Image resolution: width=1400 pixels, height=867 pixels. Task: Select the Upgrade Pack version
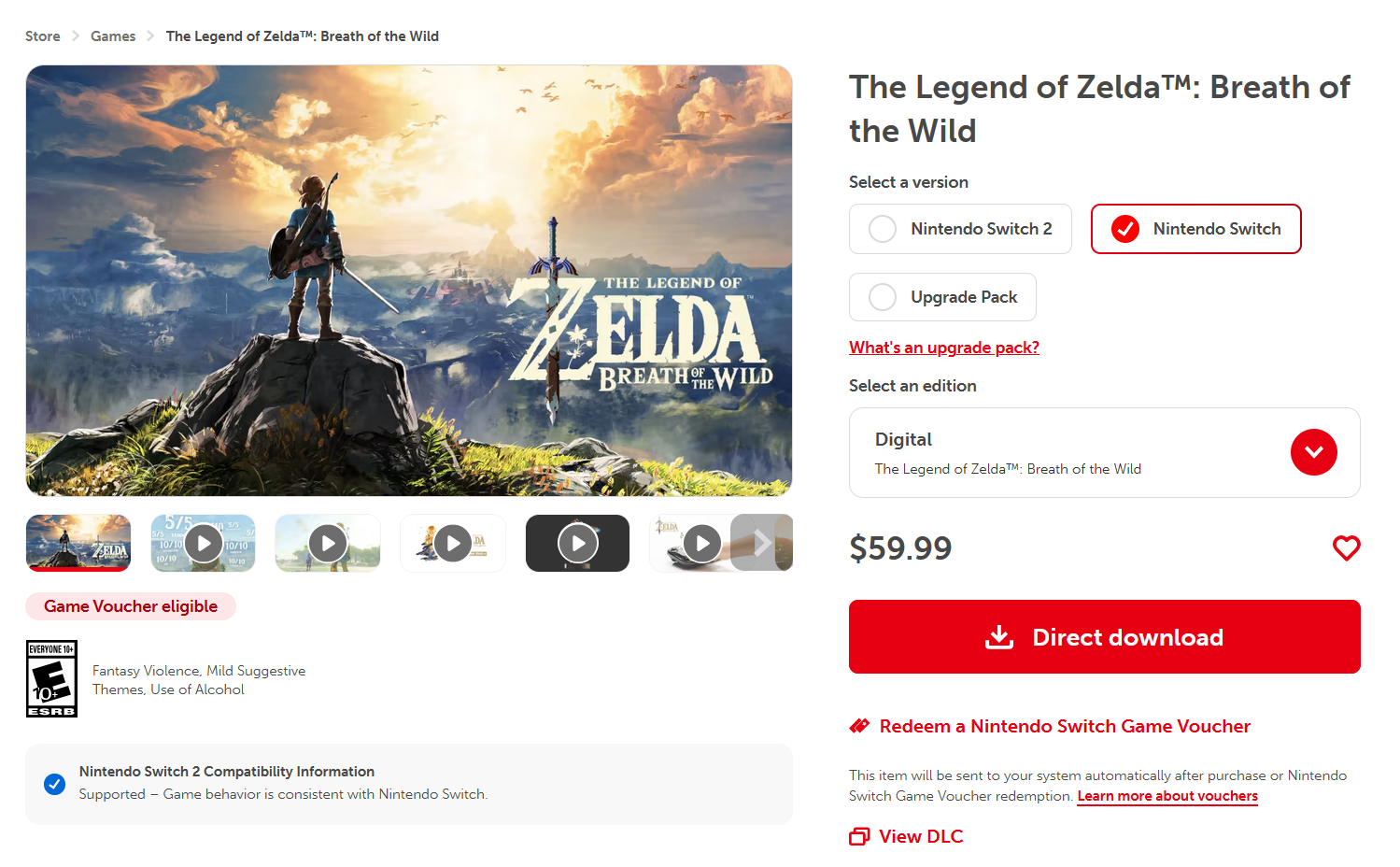(942, 297)
